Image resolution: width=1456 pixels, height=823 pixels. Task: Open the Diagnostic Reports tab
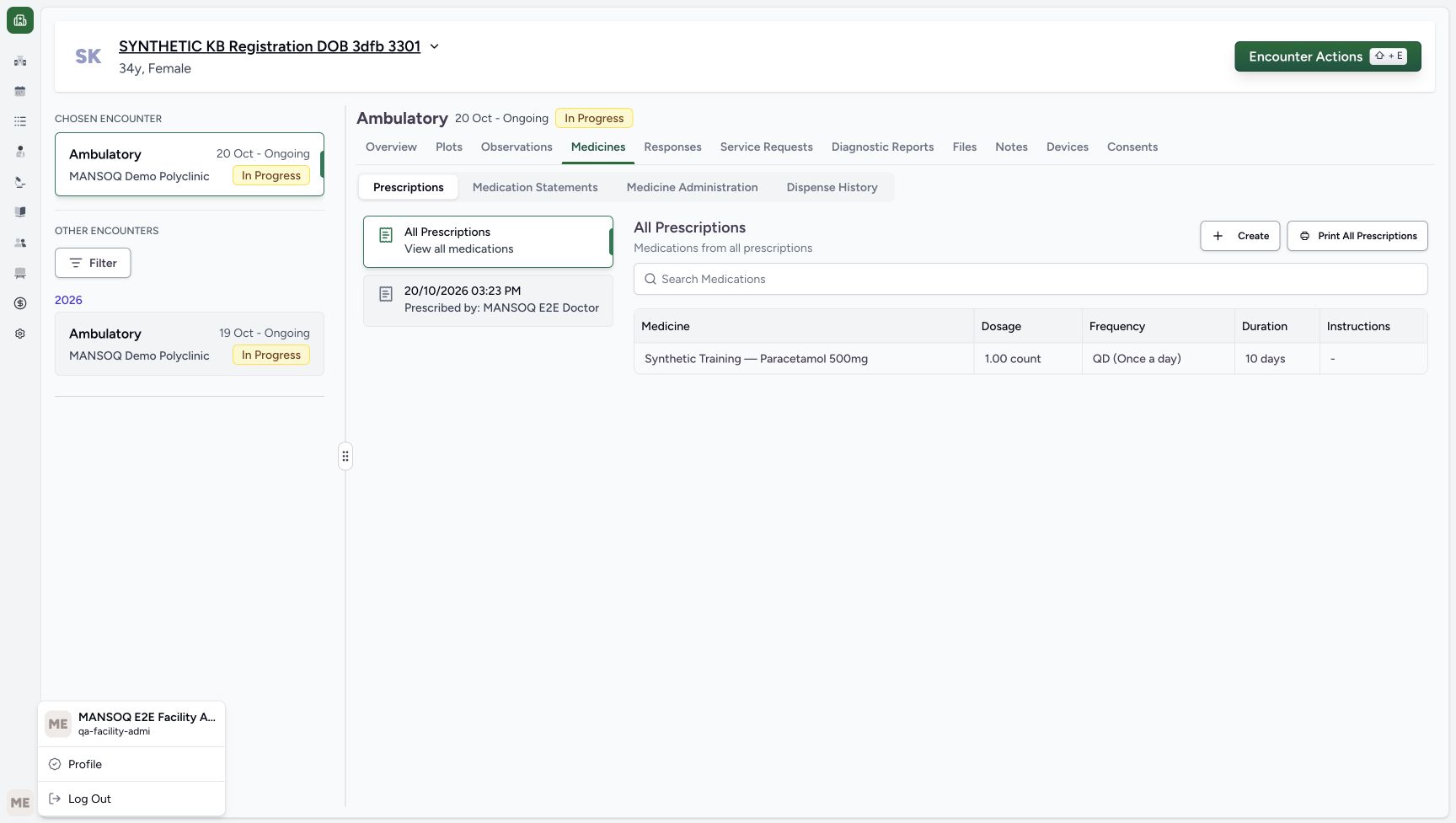[x=882, y=147]
